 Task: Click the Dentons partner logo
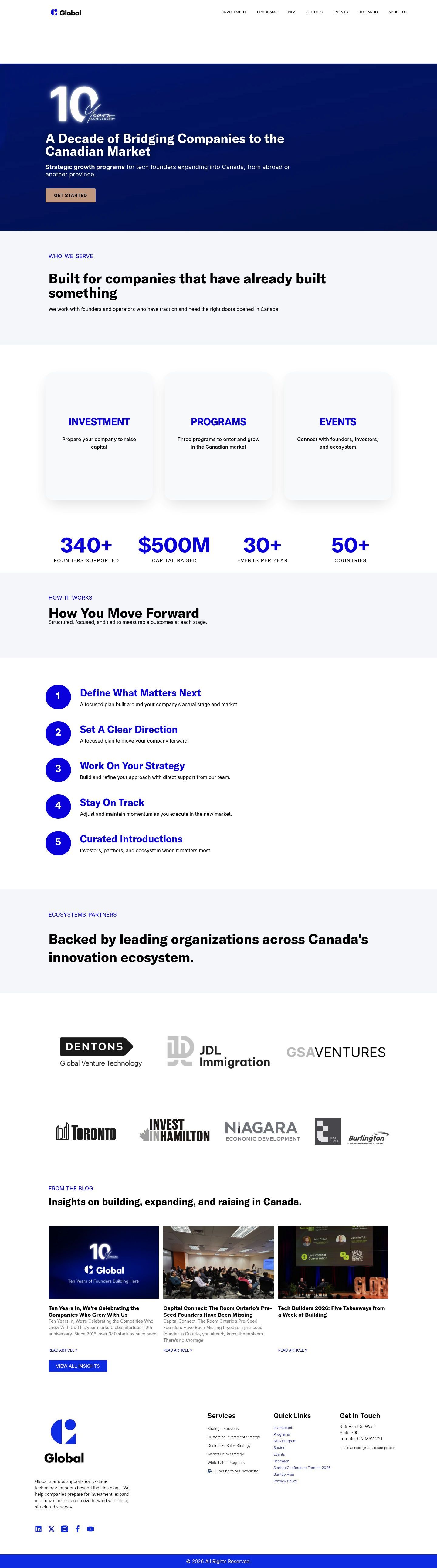101,1052
